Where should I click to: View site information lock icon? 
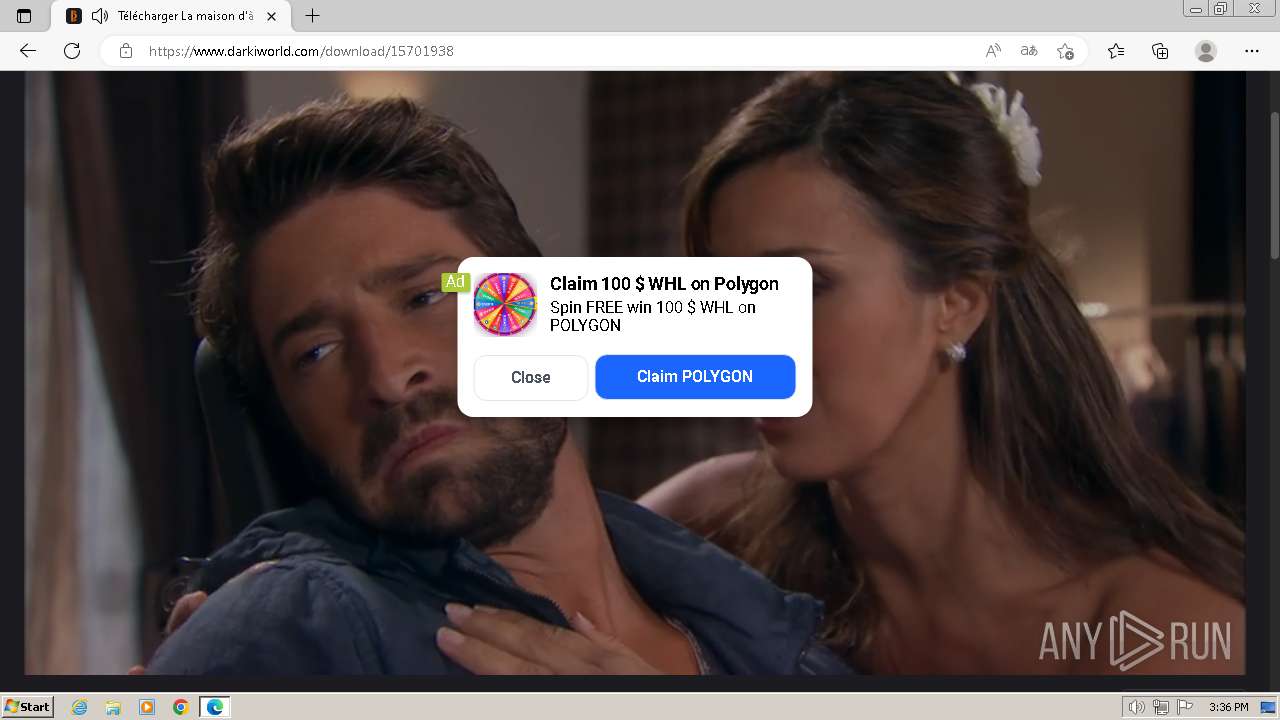point(126,51)
